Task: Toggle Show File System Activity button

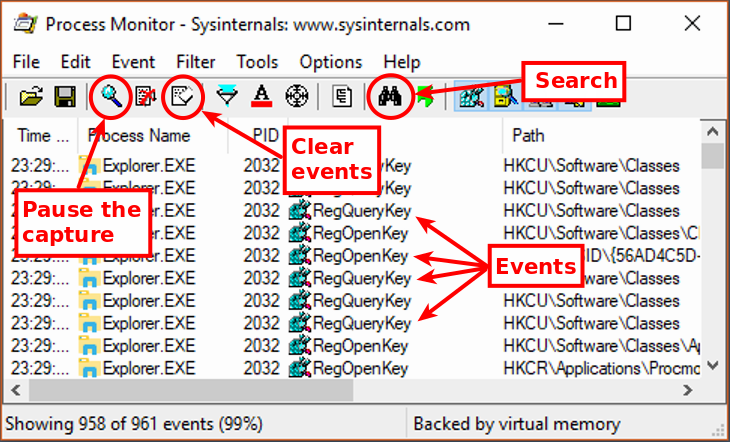Action: [x=505, y=97]
